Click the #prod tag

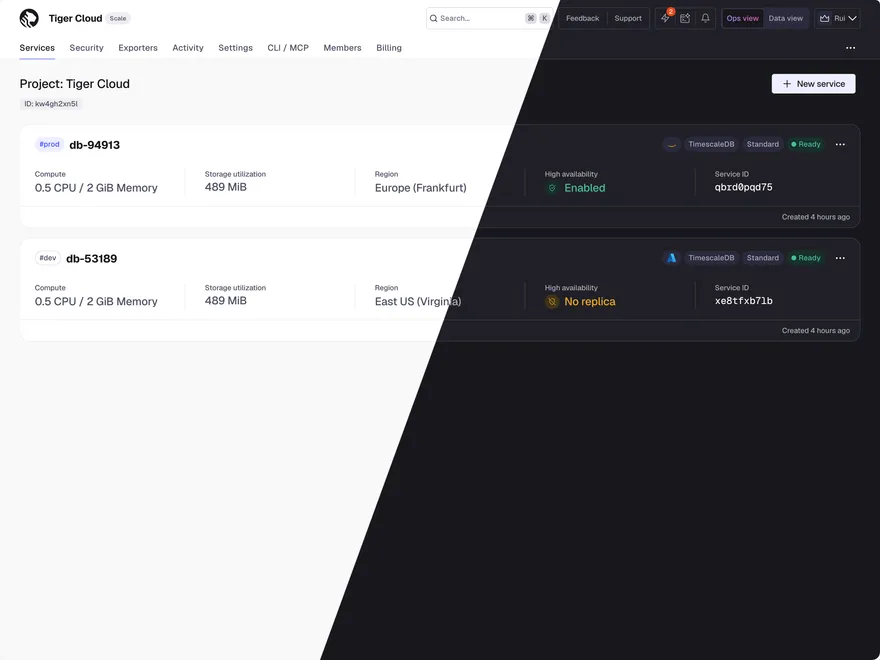click(49, 144)
